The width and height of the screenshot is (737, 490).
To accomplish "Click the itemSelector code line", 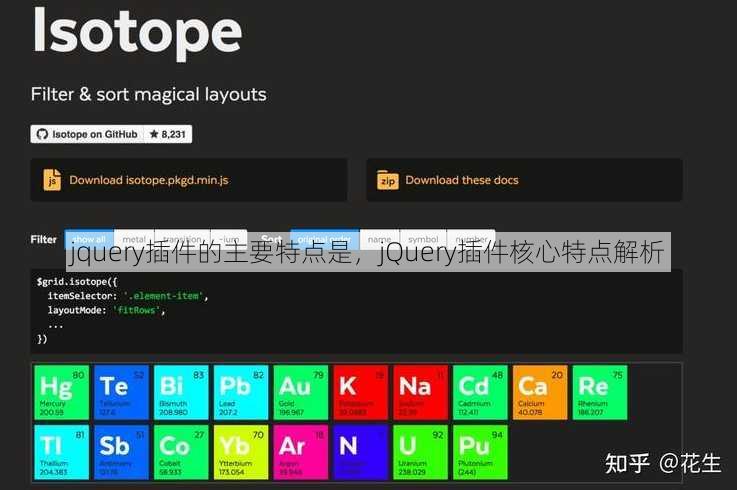I will coord(127,296).
